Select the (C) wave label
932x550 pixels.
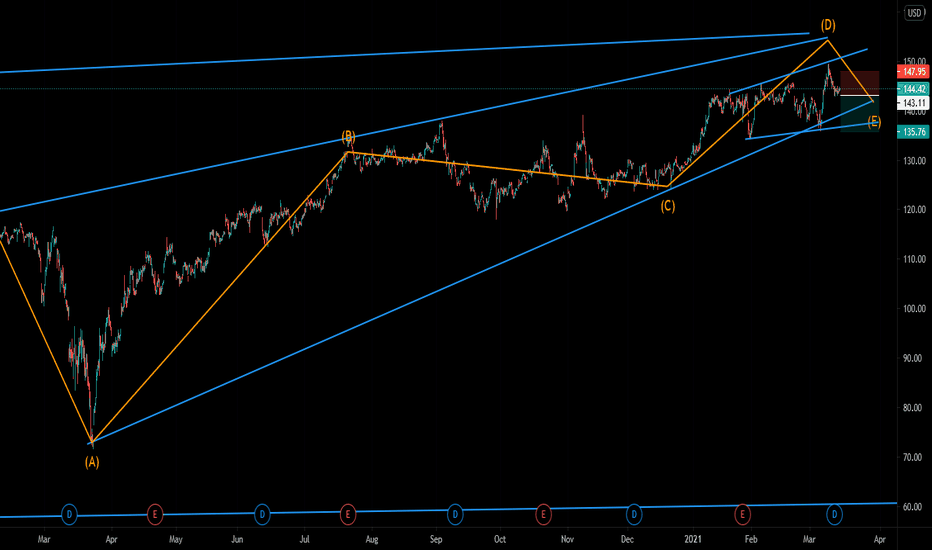click(x=668, y=206)
